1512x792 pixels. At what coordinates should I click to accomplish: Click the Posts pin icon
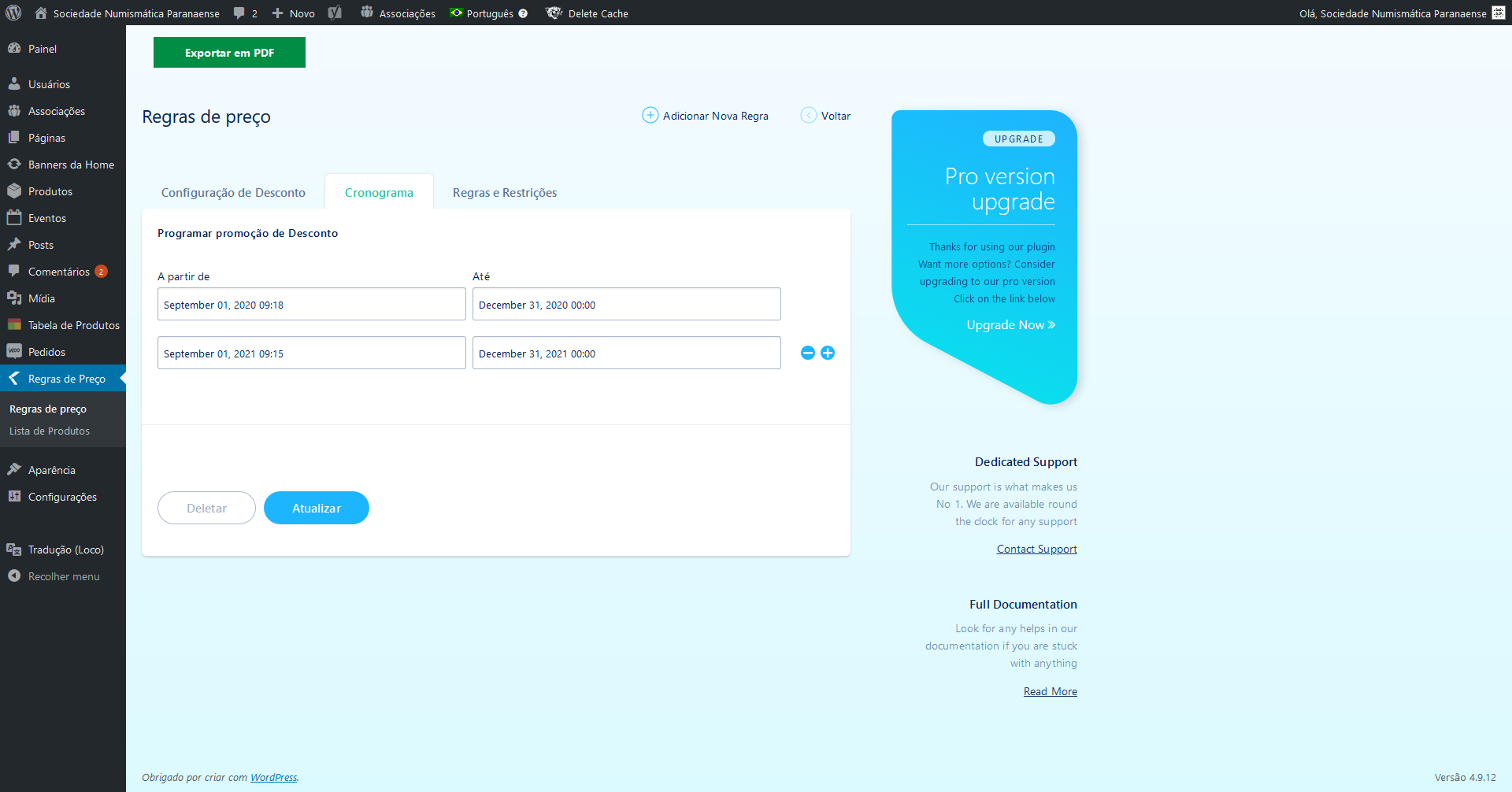(14, 244)
